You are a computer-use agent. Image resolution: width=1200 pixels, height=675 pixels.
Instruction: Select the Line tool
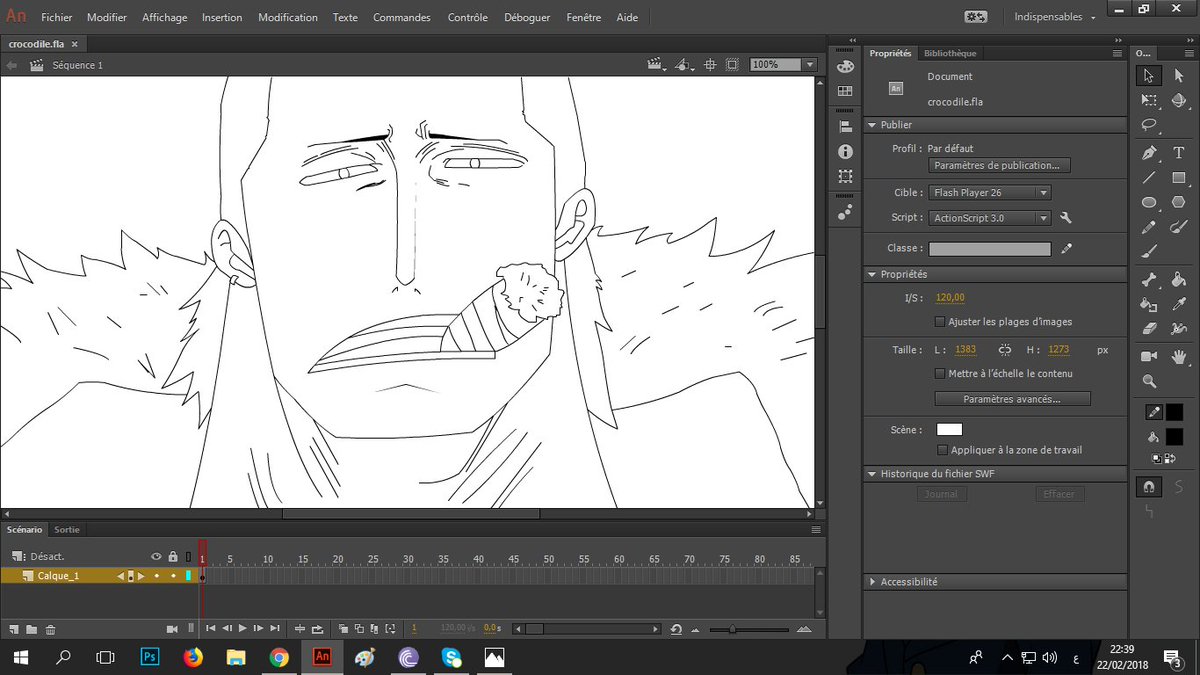click(1150, 178)
